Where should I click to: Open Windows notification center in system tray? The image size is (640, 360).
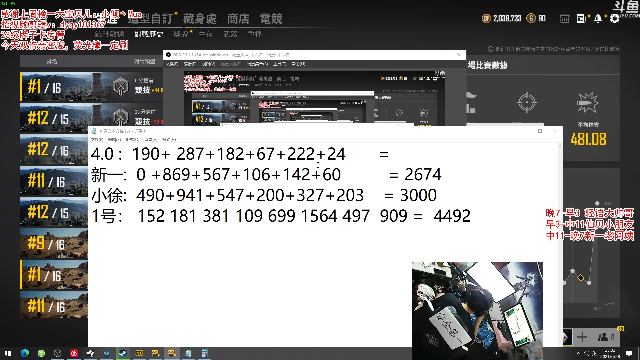629,353
